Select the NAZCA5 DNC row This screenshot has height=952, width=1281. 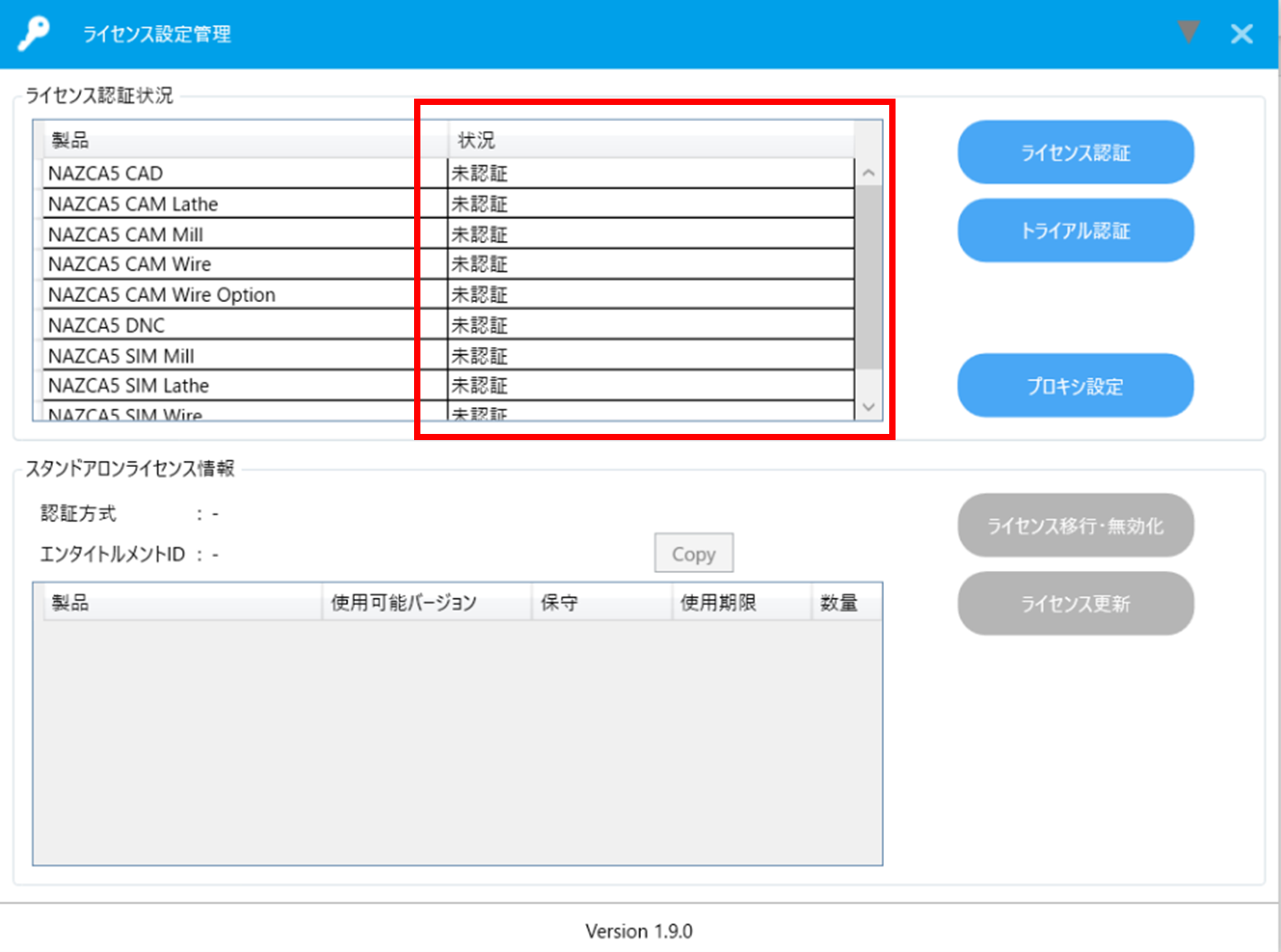tap(448, 325)
